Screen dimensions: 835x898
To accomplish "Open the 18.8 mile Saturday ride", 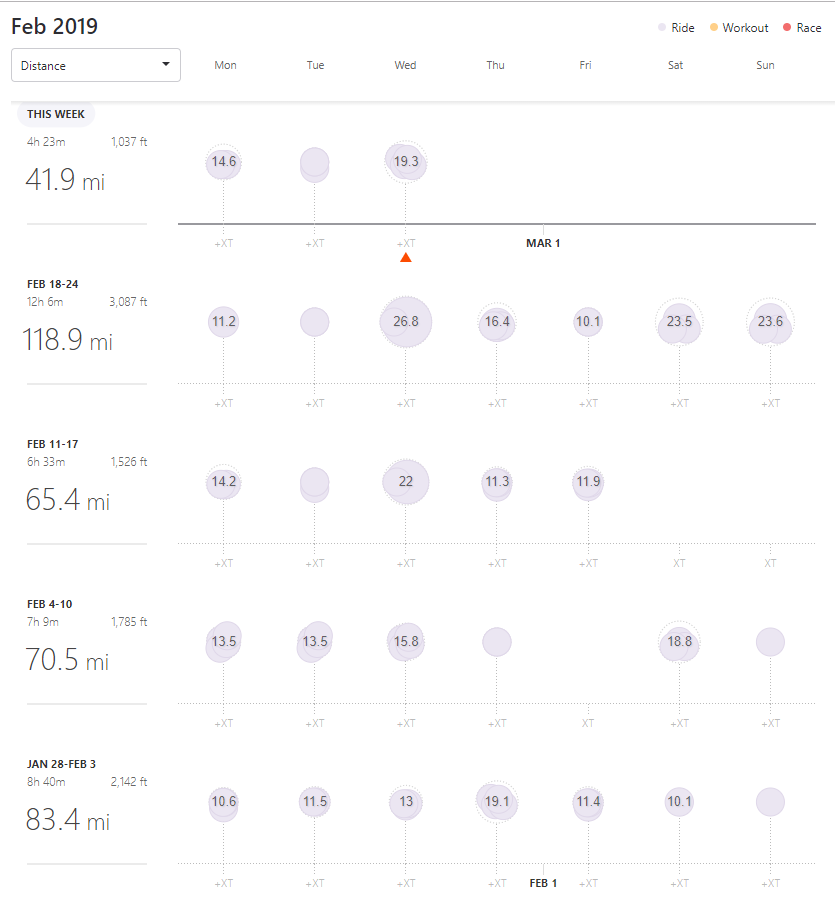I will [x=679, y=642].
